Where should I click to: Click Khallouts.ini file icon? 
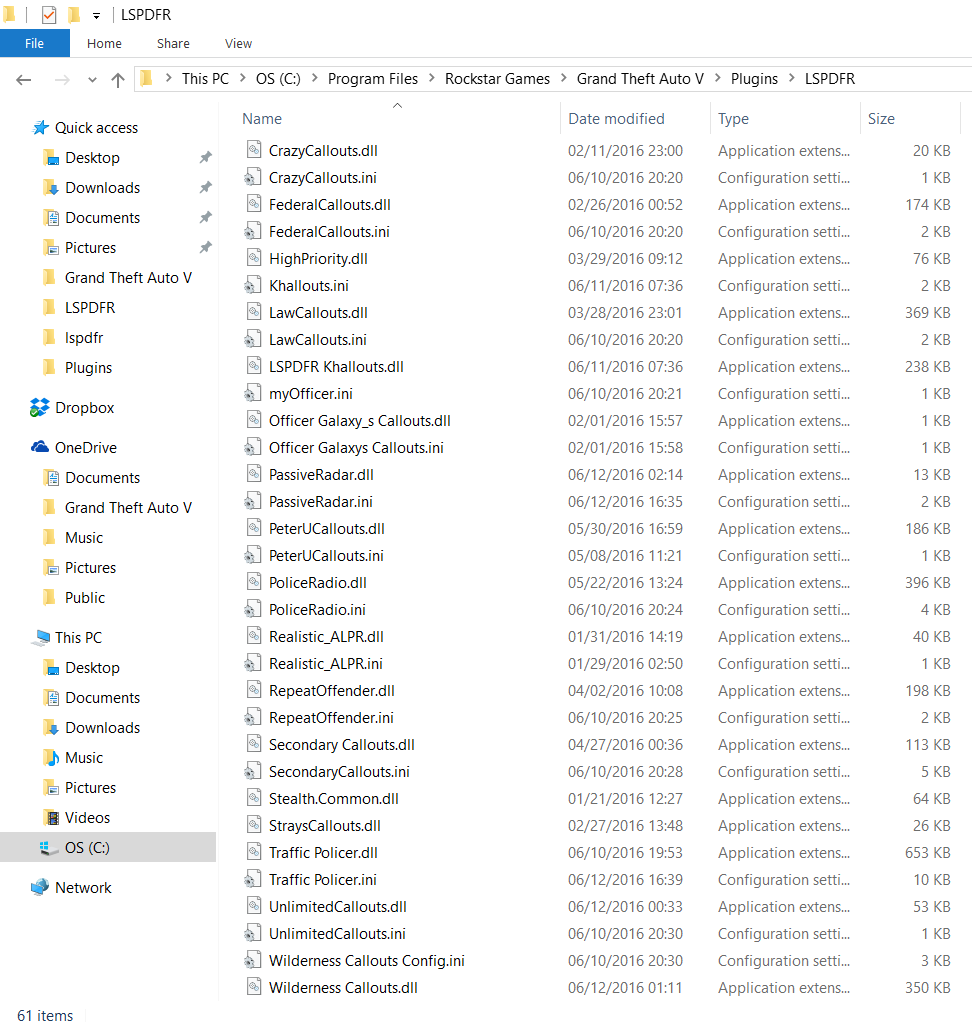coord(252,285)
